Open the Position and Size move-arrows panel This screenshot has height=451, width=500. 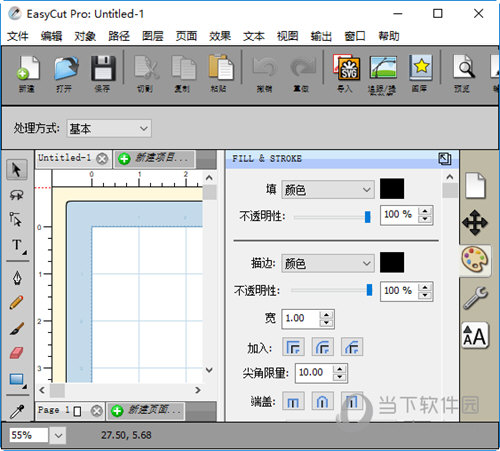coord(475,223)
